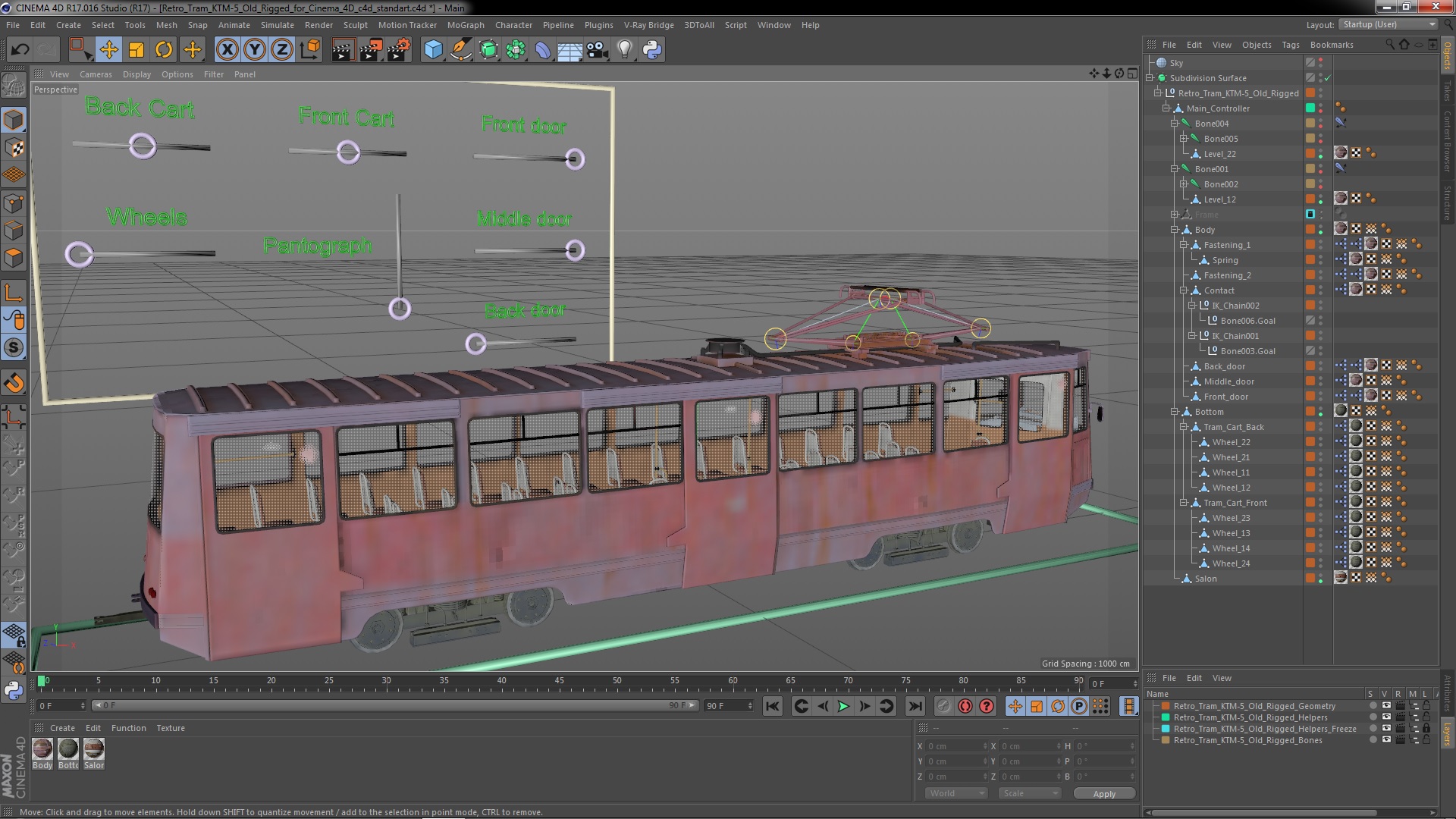This screenshot has width=1456, height=819.
Task: Click the Apply button
Action: point(1104,793)
